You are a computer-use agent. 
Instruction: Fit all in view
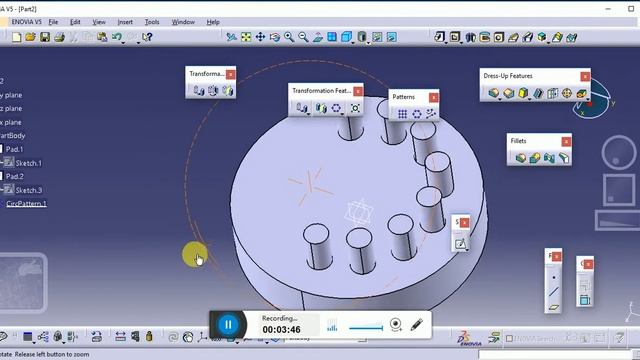[246, 37]
